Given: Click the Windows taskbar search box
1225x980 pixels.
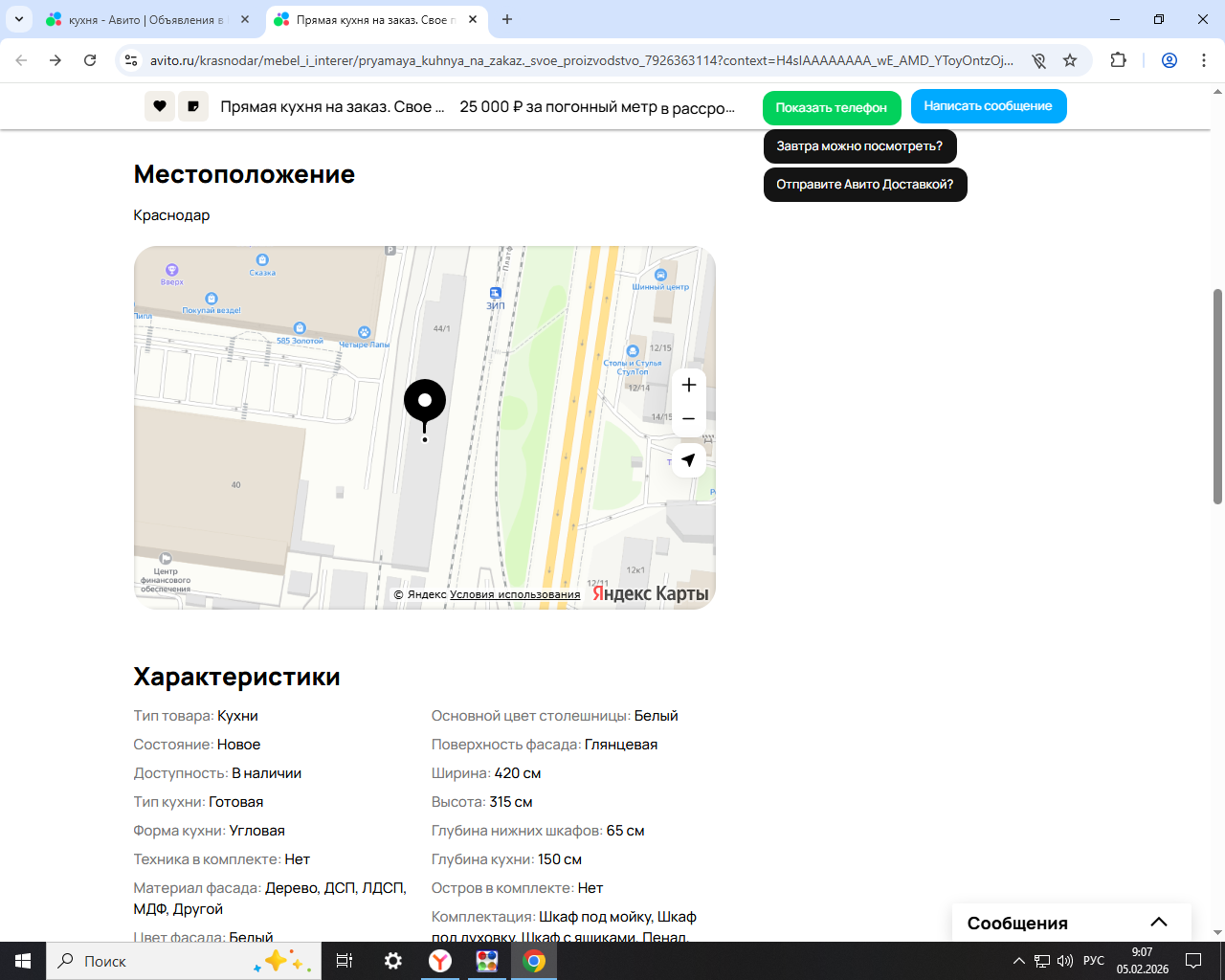Looking at the screenshot, I should pyautogui.click(x=184, y=961).
